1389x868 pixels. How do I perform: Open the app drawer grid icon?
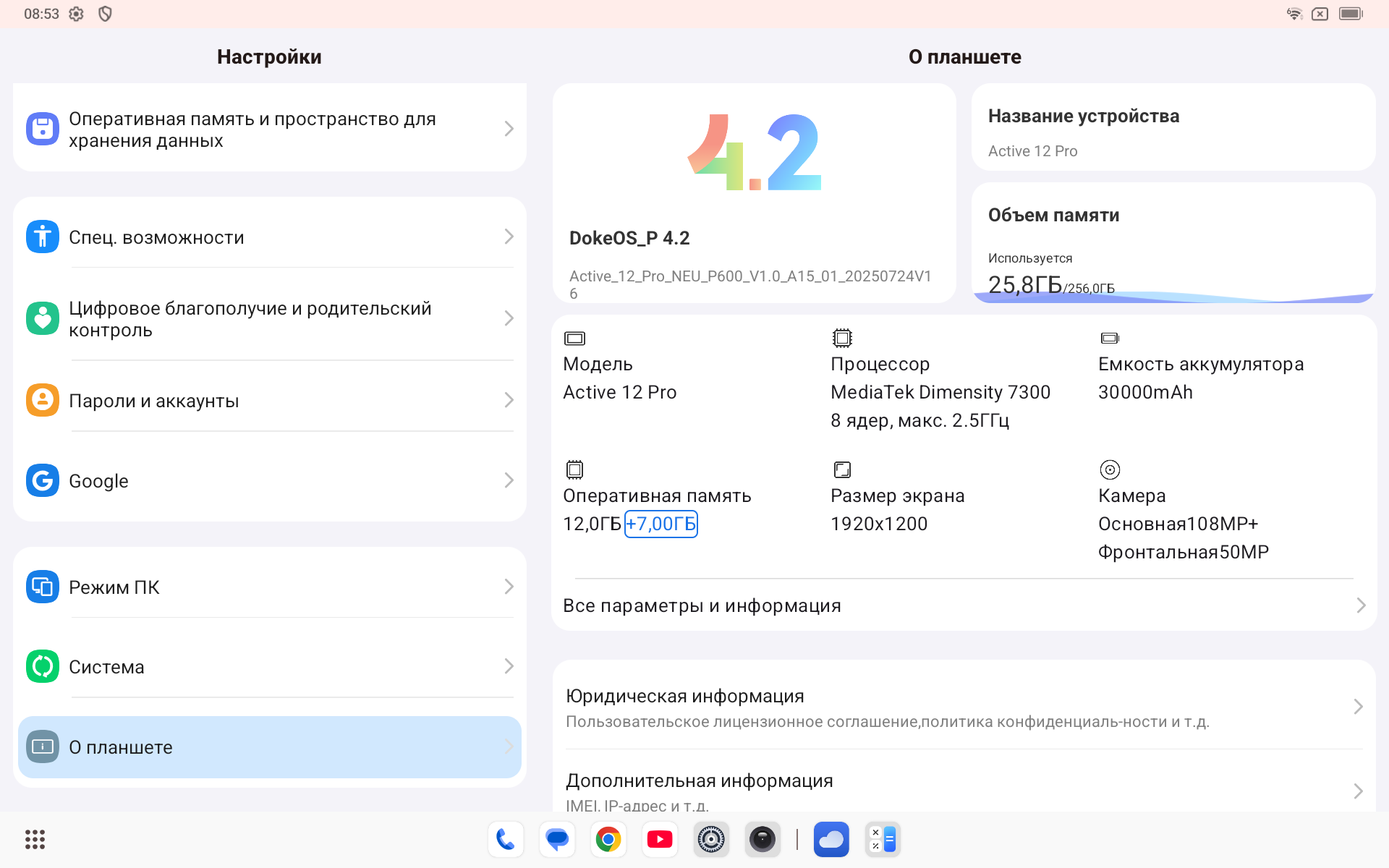point(35,839)
